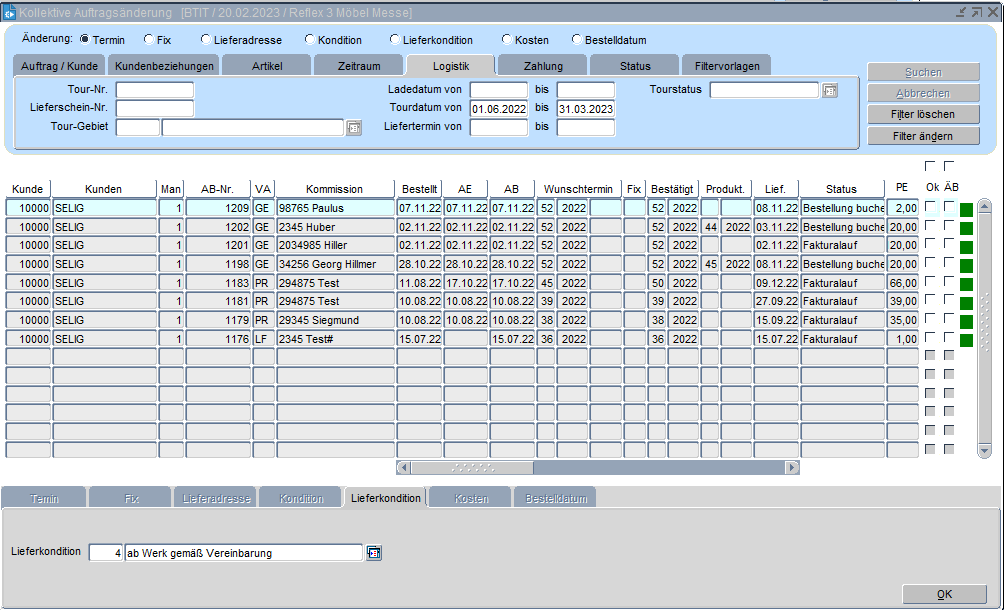The height and width of the screenshot is (610, 1004).
Task: Click the table's vertical scrollbar up arrow
Action: [x=984, y=208]
